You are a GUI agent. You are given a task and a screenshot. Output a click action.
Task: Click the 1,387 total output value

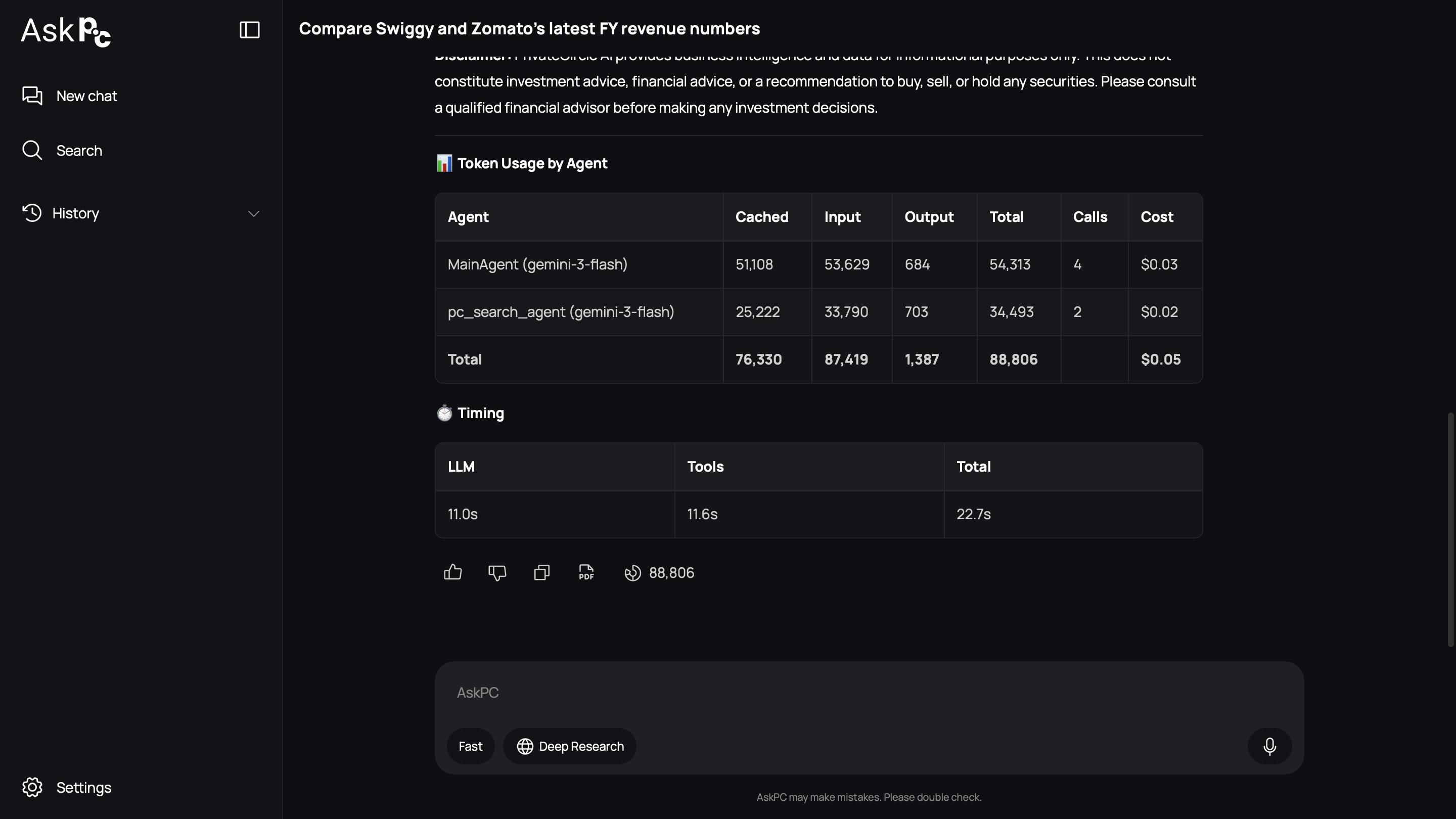point(921,359)
